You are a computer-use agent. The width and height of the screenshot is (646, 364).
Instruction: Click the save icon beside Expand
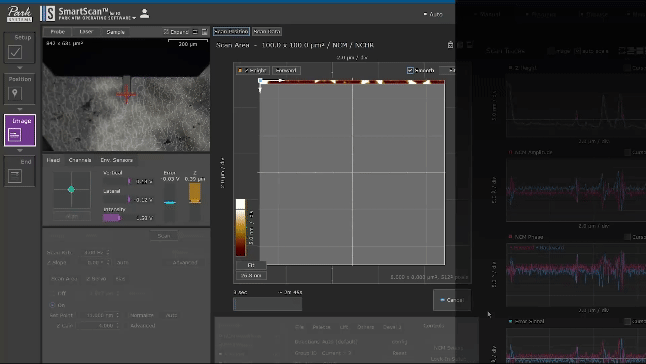[205, 32]
